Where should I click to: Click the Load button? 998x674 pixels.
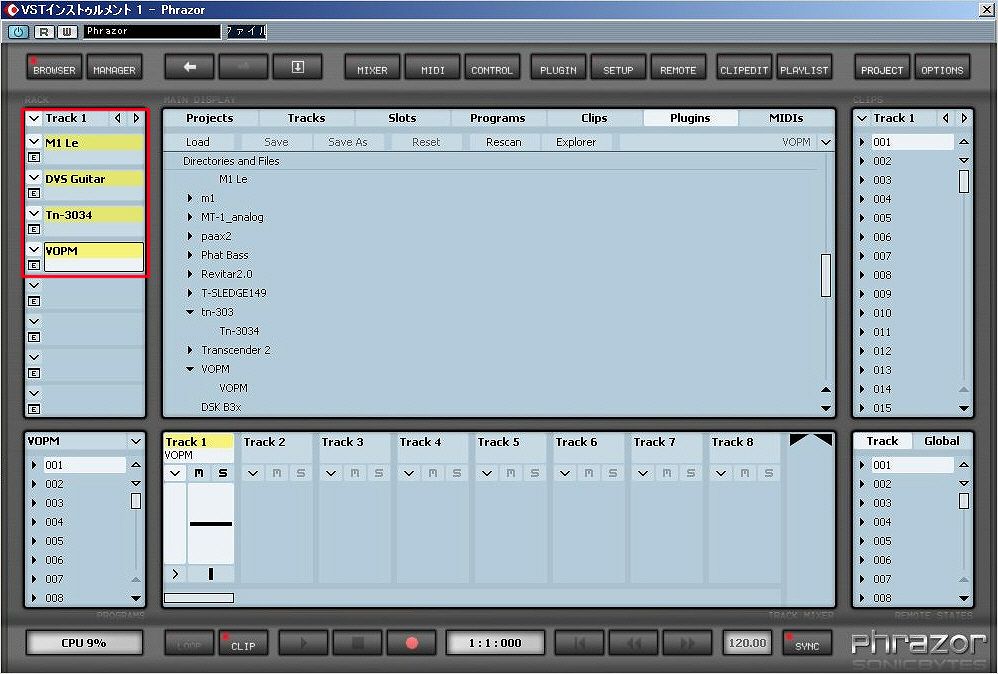[x=197, y=142]
